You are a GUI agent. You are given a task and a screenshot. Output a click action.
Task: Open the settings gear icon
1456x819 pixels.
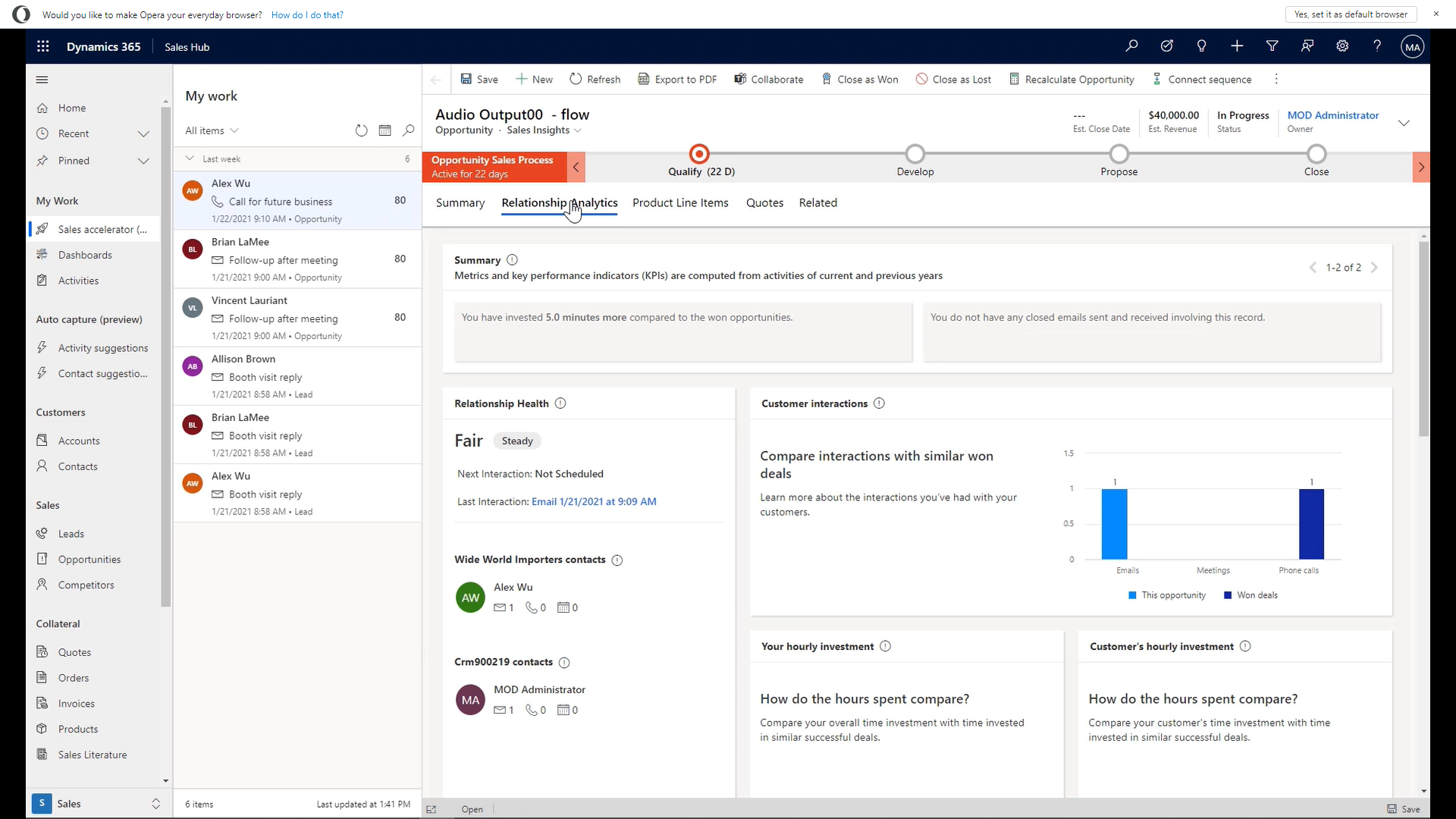coord(1342,46)
